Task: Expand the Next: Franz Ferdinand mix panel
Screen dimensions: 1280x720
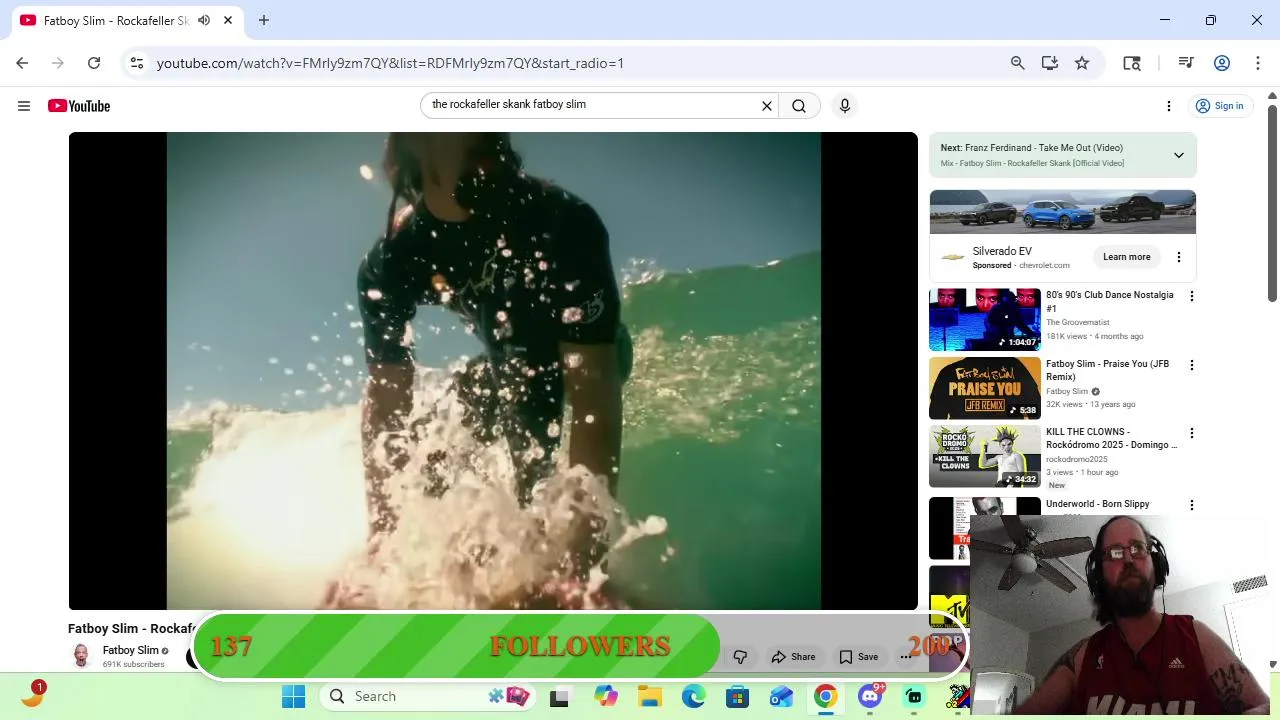Action: coord(1179,155)
